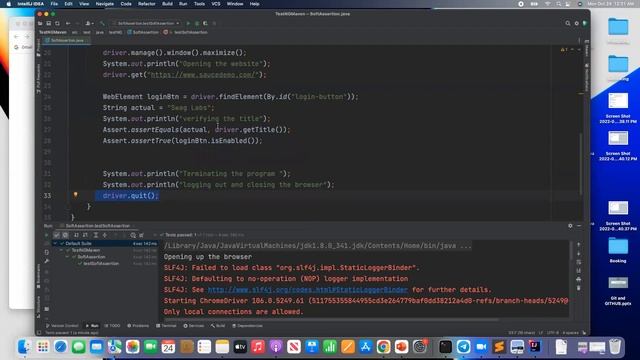
Task: Start debugging with the green bug icon
Action: coord(197,23)
